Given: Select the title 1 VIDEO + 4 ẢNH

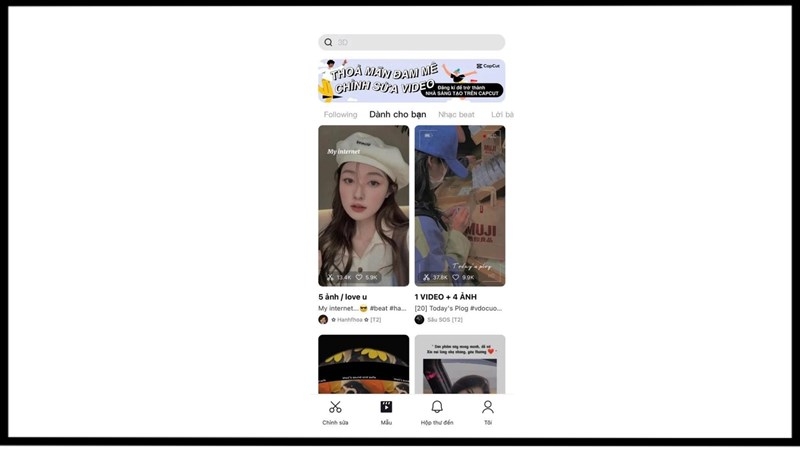Looking at the screenshot, I should [445, 297].
